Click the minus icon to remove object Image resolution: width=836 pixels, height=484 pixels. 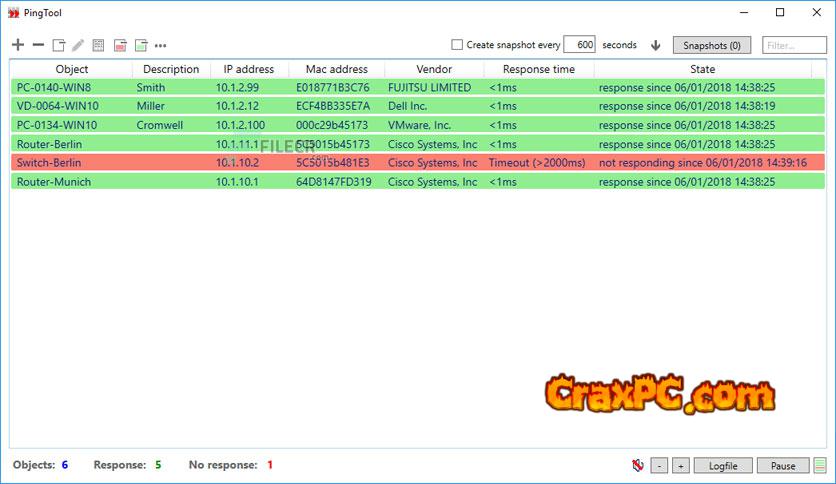tap(38, 45)
